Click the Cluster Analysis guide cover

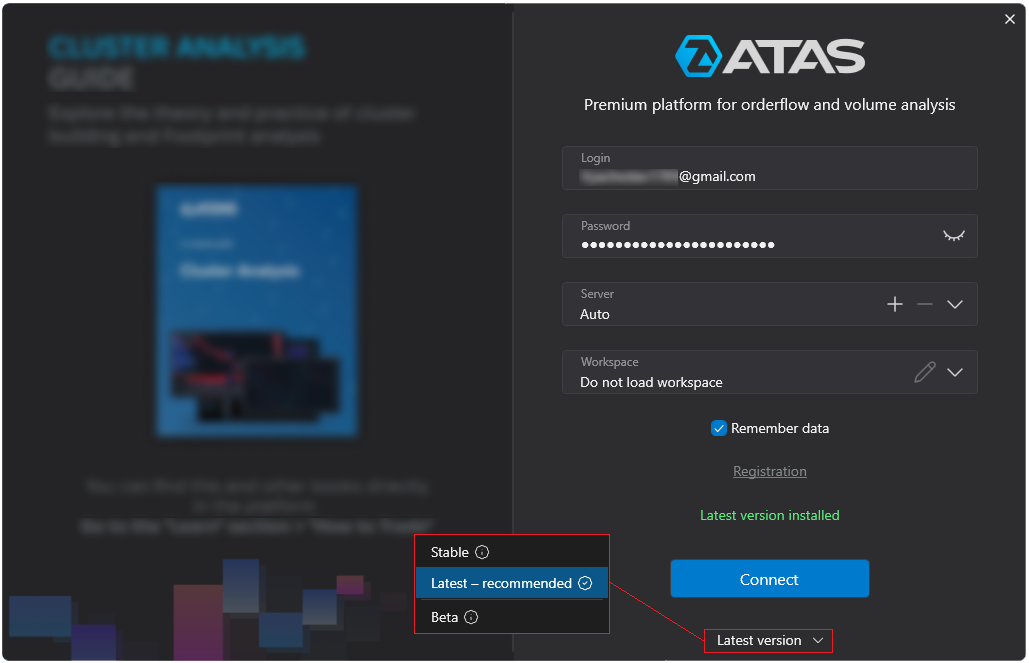pyautogui.click(x=257, y=310)
